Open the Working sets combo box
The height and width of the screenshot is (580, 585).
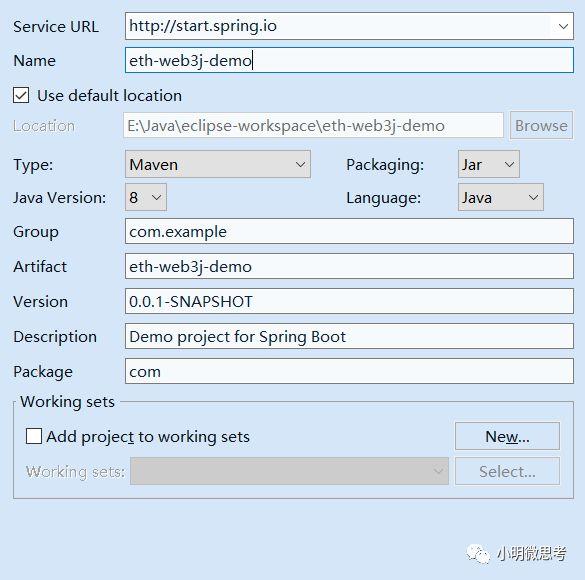pyautogui.click(x=289, y=471)
